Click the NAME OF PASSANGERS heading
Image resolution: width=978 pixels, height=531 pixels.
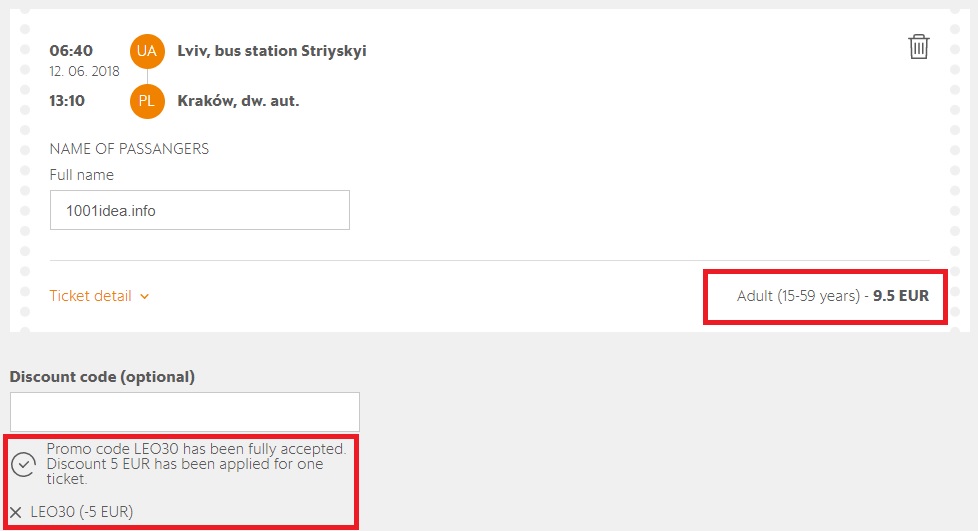point(129,149)
